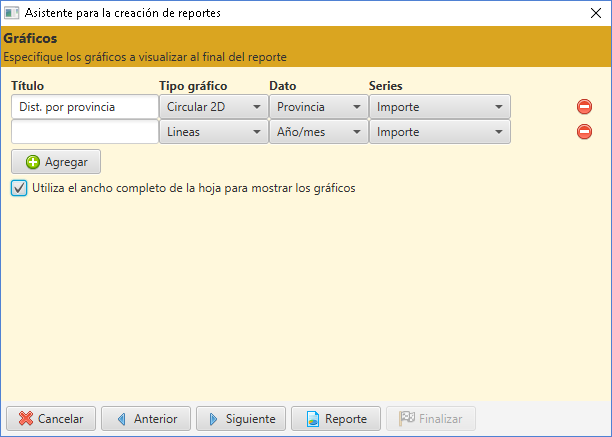The height and width of the screenshot is (437, 612).
Task: Click the Agregar button label
Action: 66,162
